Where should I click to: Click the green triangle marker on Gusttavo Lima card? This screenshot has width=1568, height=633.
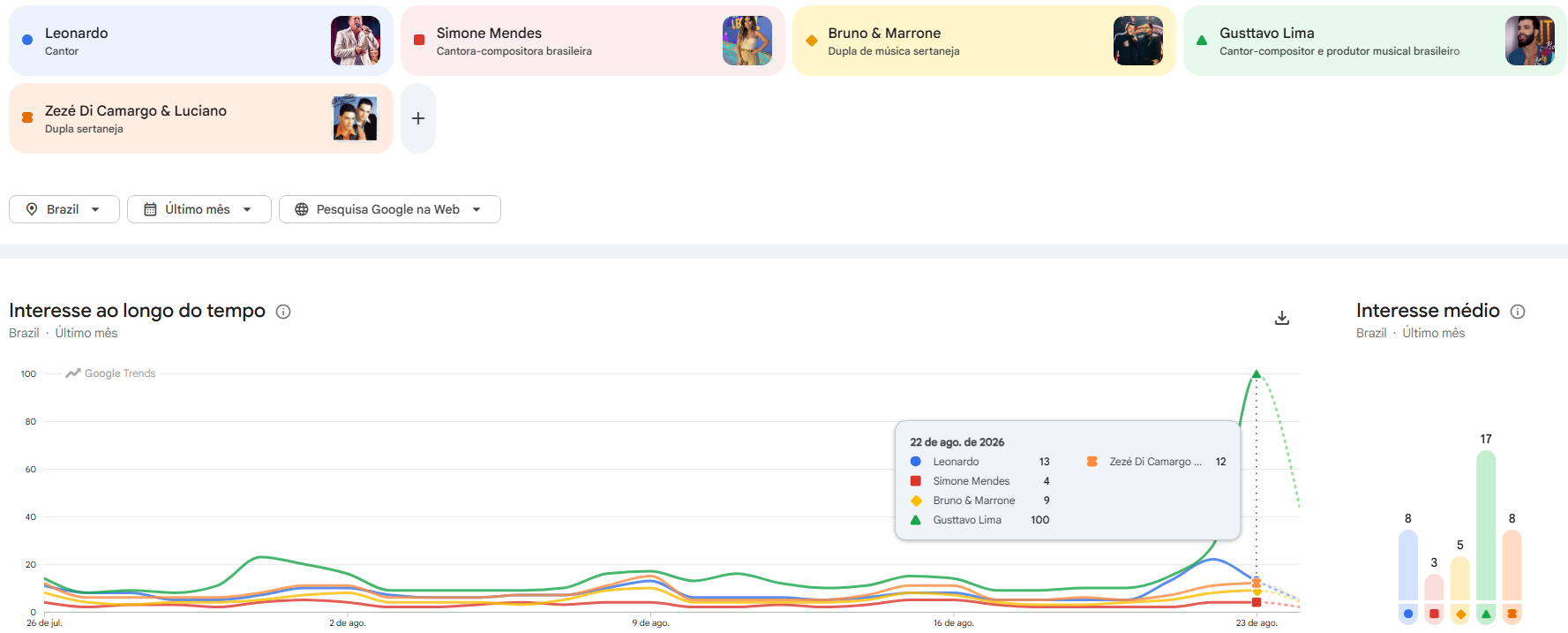[1202, 40]
